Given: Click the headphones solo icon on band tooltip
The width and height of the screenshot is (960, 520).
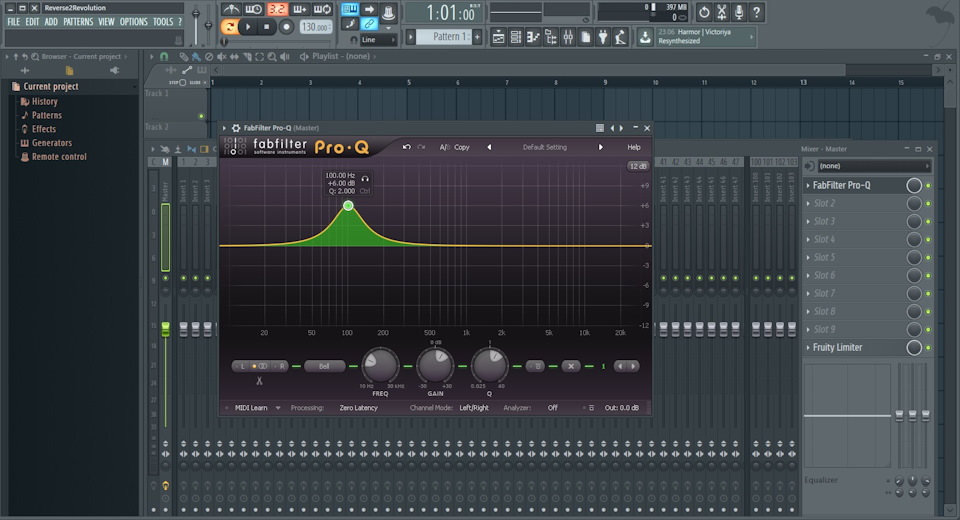Looking at the screenshot, I should coord(365,179).
